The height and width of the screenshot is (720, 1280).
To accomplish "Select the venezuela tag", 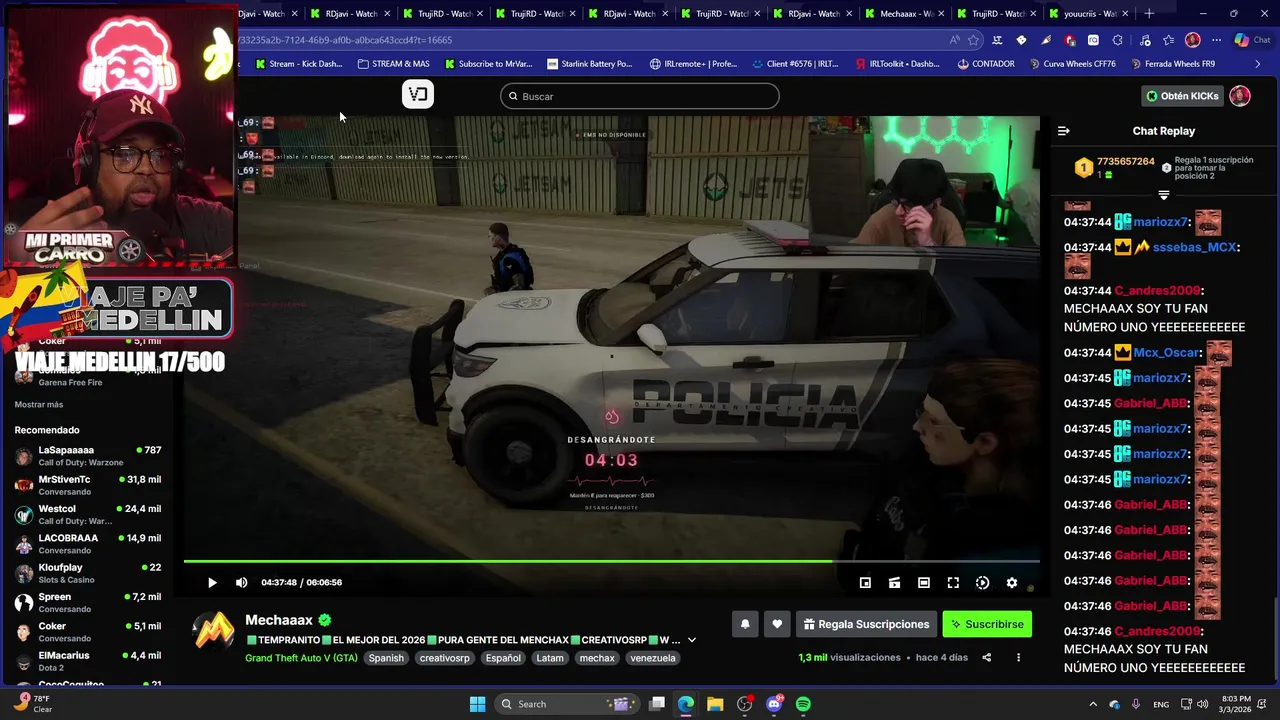I will coord(653,658).
